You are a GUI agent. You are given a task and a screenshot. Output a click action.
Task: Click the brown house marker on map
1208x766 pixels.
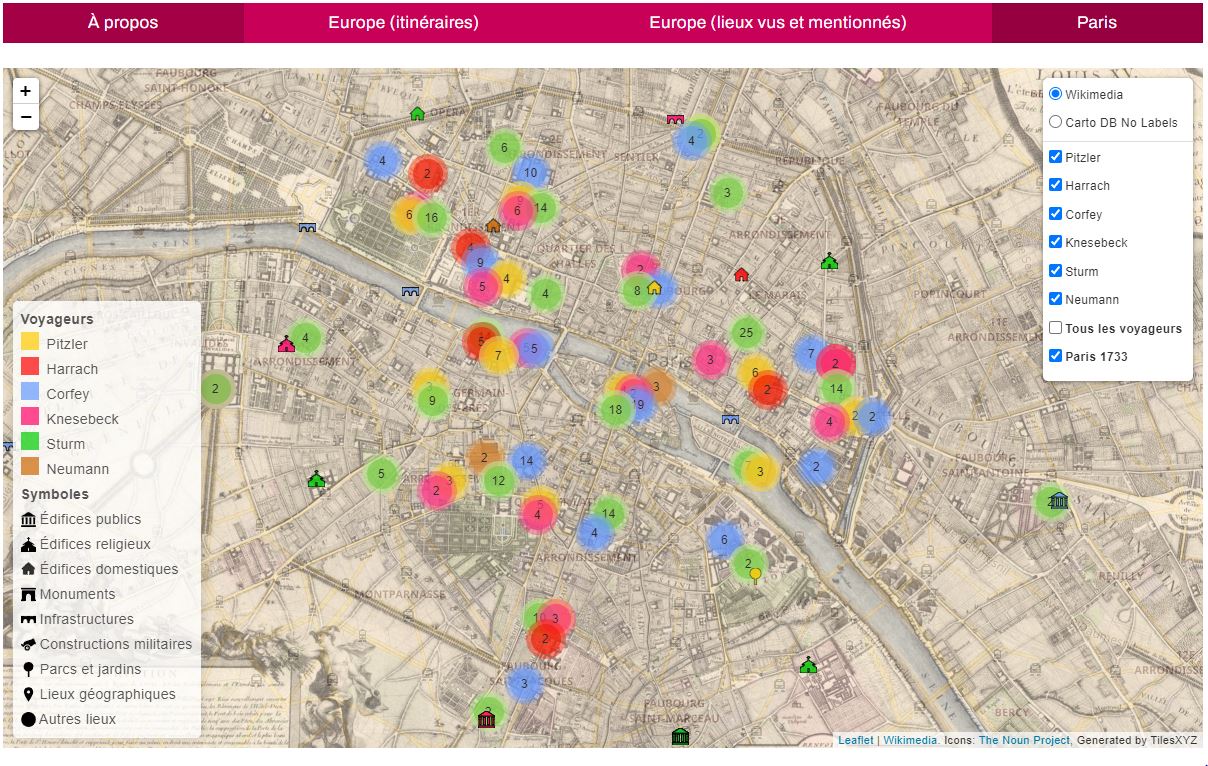(x=493, y=226)
